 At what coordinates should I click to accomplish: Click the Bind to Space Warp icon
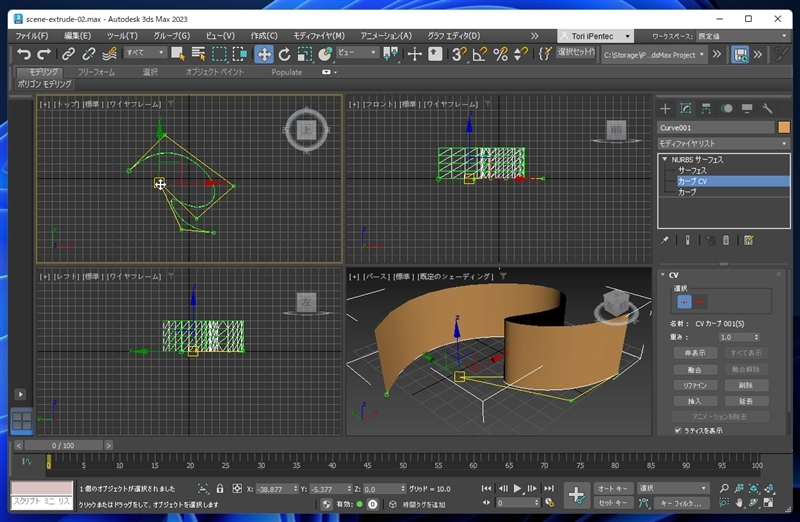(x=109, y=54)
